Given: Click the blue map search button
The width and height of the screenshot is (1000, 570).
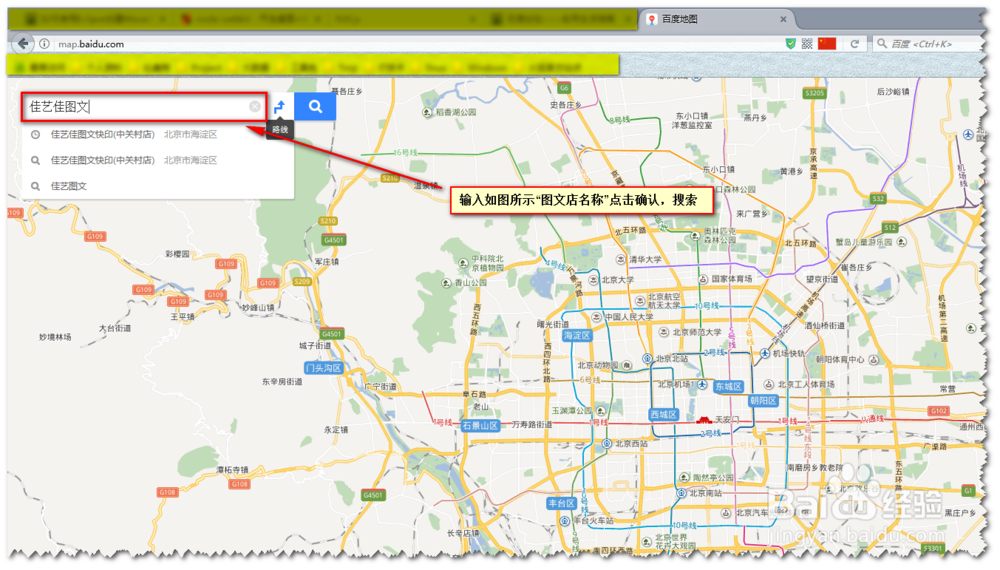Looking at the screenshot, I should (x=315, y=106).
